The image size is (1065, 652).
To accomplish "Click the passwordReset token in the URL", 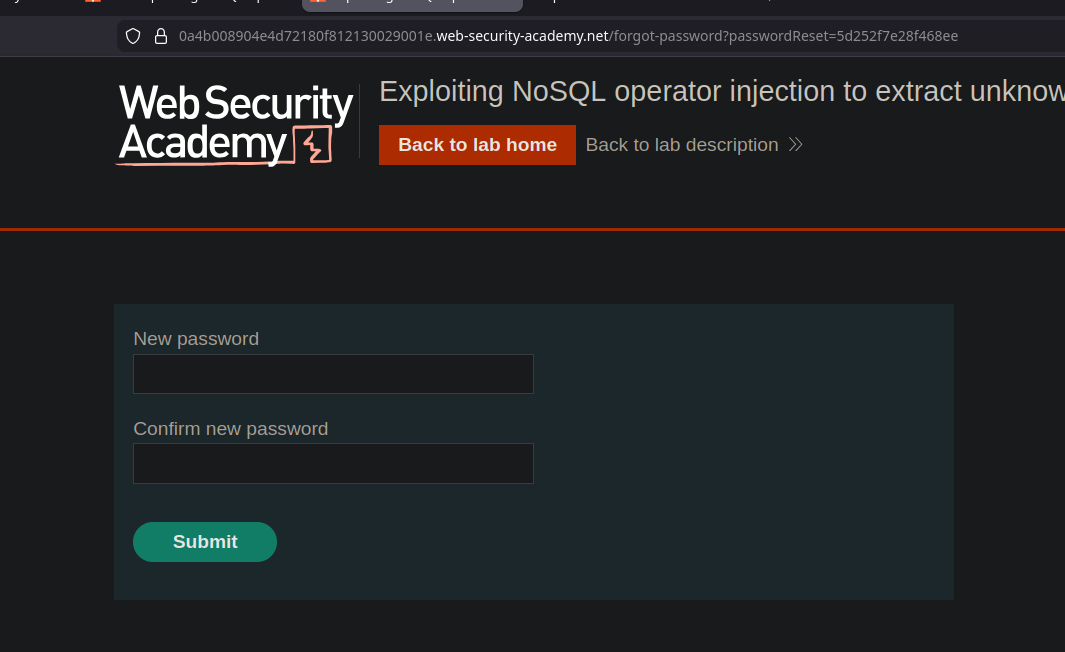I will coord(890,36).
